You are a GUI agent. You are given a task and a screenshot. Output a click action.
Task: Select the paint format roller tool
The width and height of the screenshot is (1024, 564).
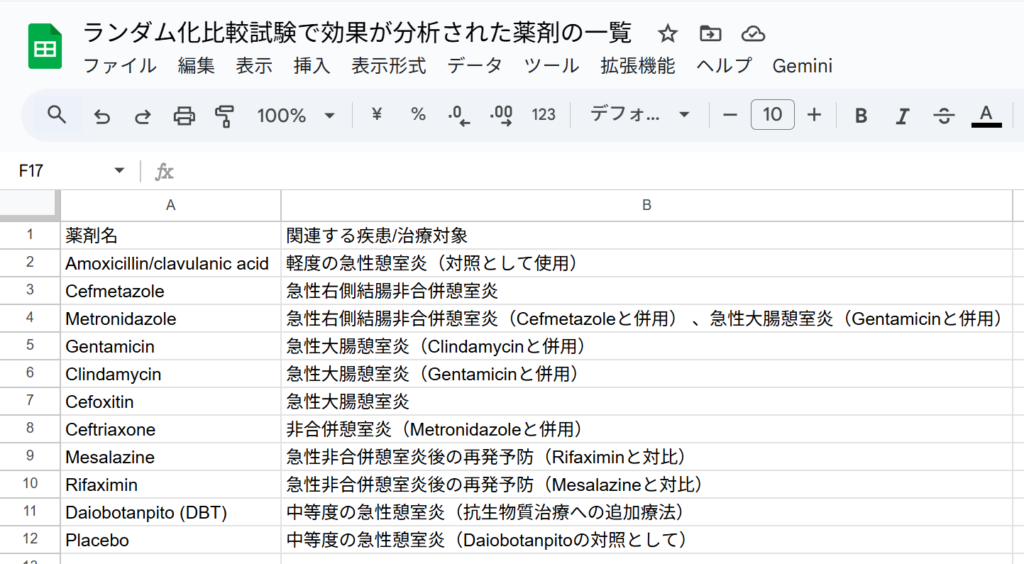pyautogui.click(x=224, y=116)
